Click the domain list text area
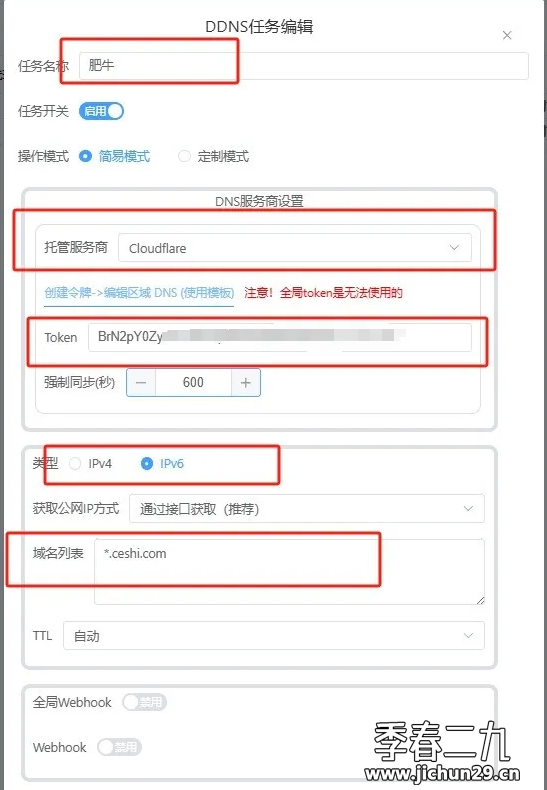The height and width of the screenshot is (790, 547). (289, 571)
